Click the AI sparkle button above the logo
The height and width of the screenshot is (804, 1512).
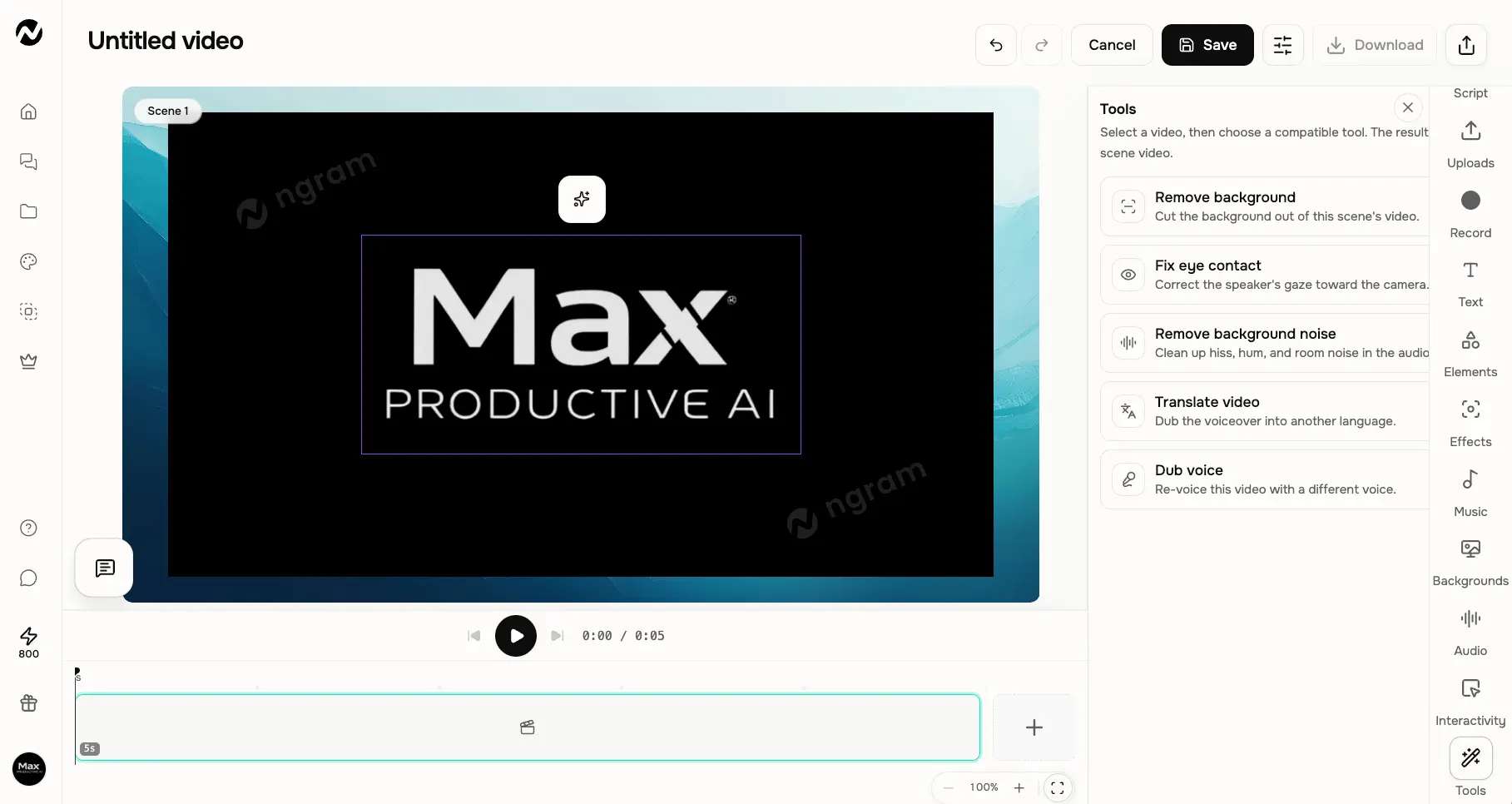582,199
